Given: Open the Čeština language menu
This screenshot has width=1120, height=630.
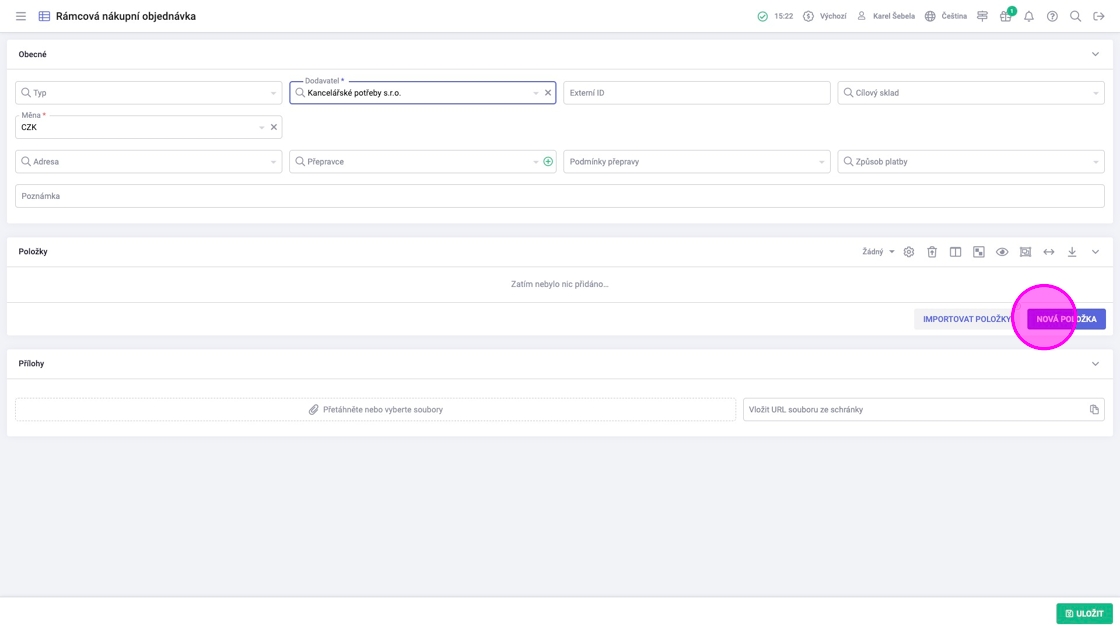Looking at the screenshot, I should pos(945,16).
